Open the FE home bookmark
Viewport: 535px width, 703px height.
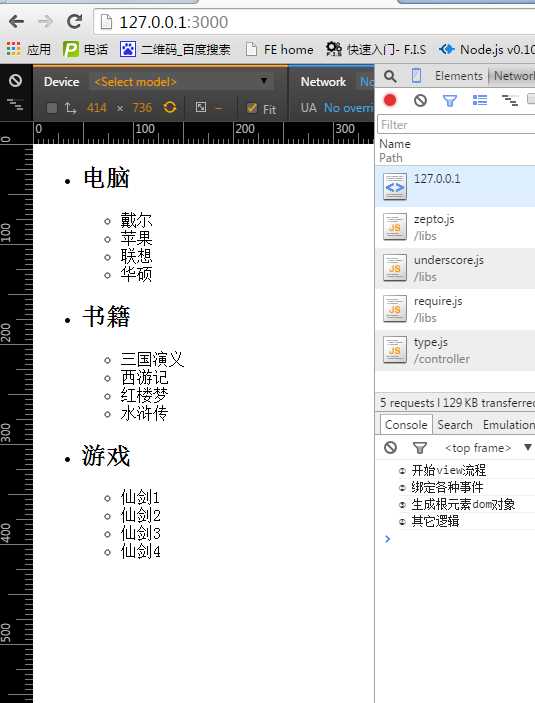(280, 49)
